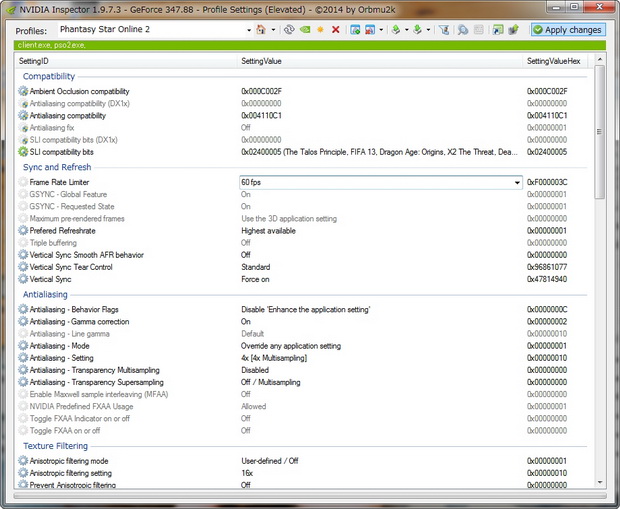Select the Triple buffering setting row
This screenshot has height=509, width=620.
(301, 243)
